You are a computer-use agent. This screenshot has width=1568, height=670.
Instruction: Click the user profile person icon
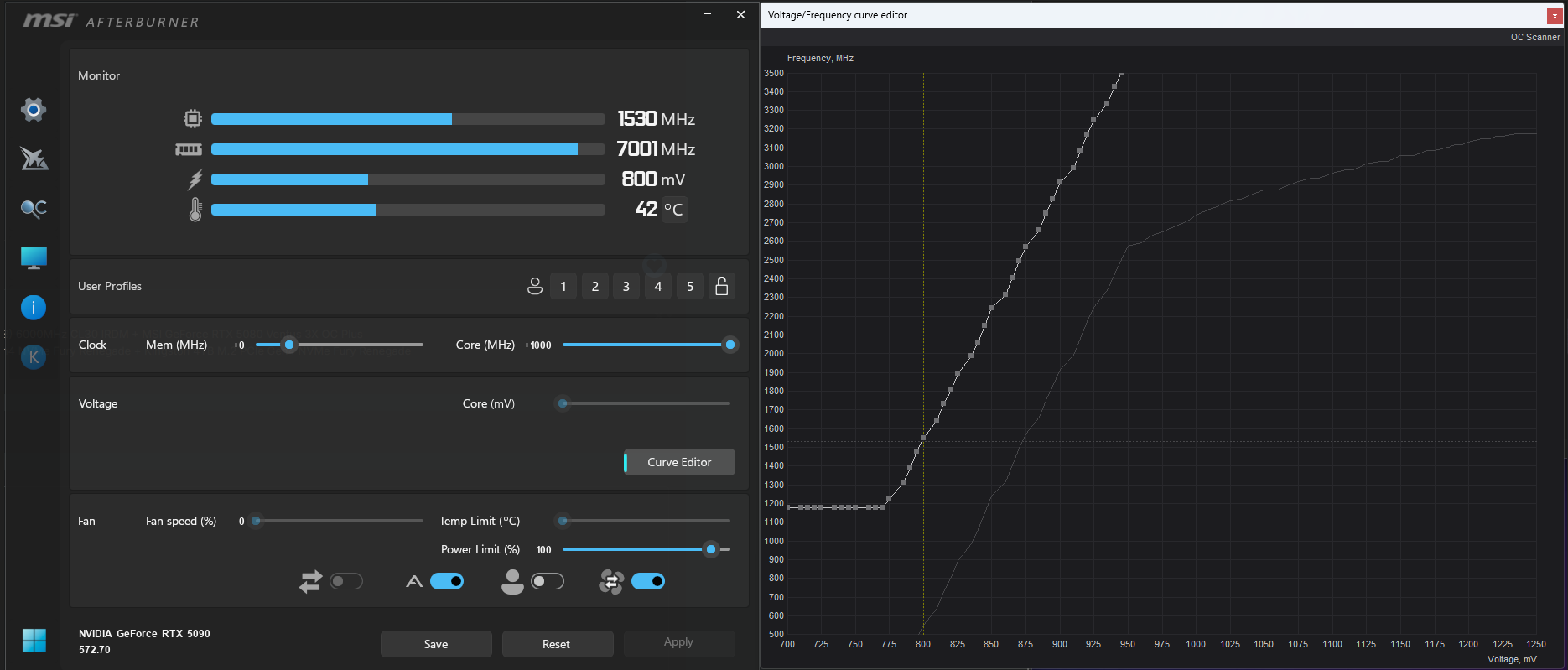(535, 286)
